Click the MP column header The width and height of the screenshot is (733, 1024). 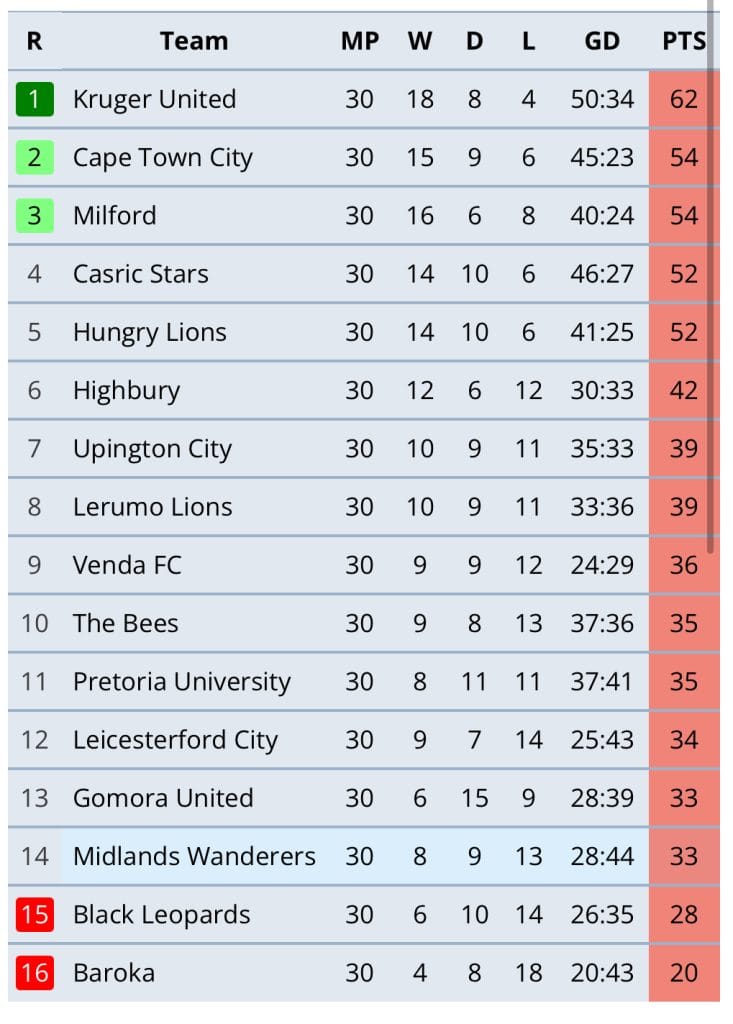click(359, 41)
